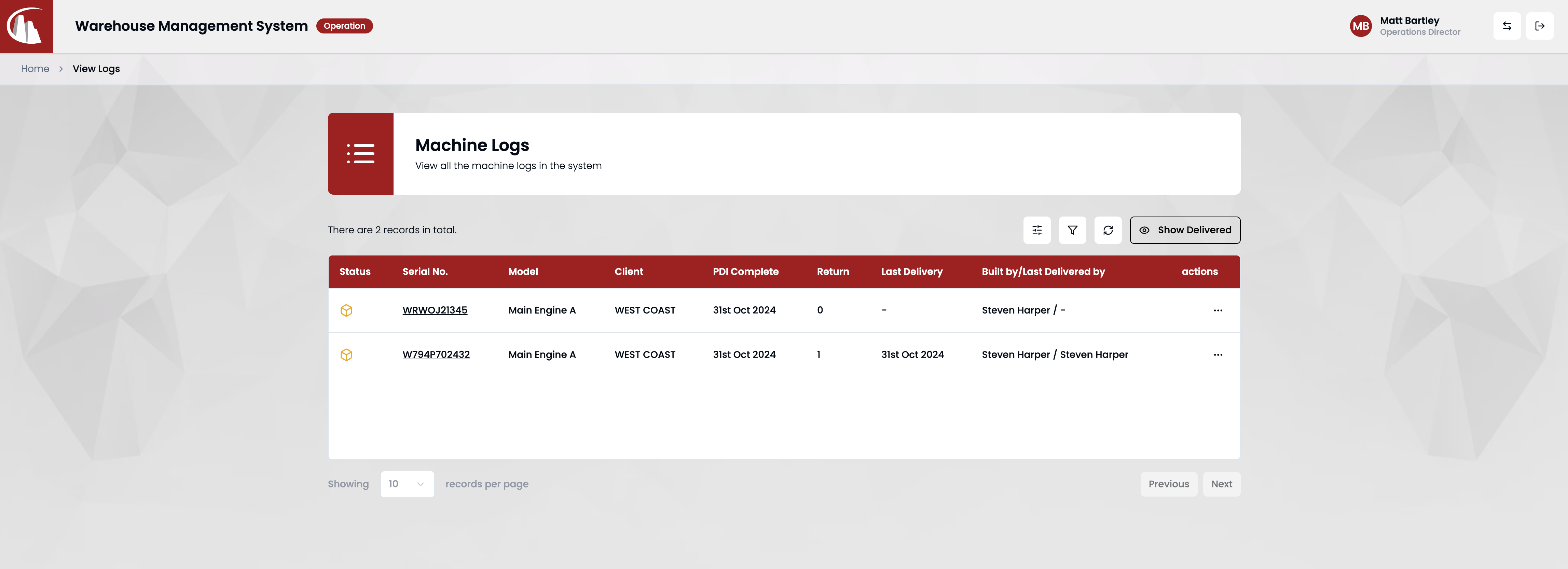Open the actions menu for WRWOJ21345
Screen dimensions: 1568x569
1218,310
